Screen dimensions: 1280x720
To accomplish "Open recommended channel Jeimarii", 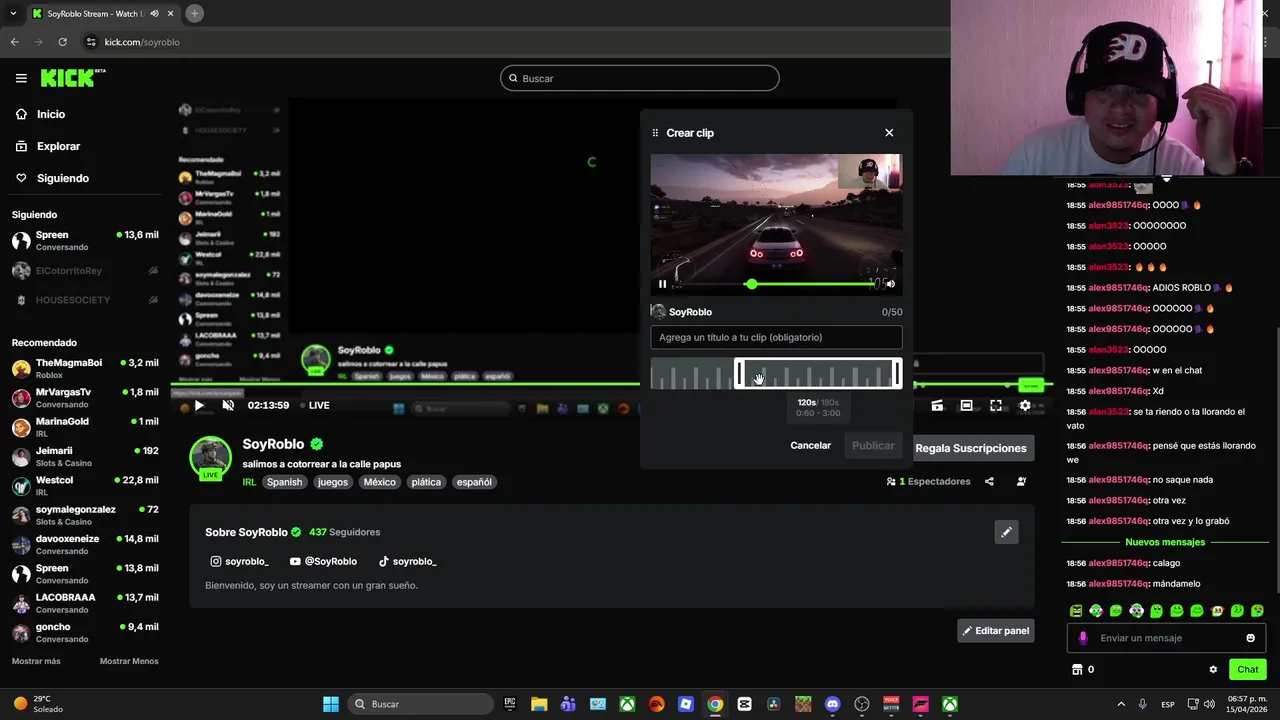I will [x=85, y=456].
